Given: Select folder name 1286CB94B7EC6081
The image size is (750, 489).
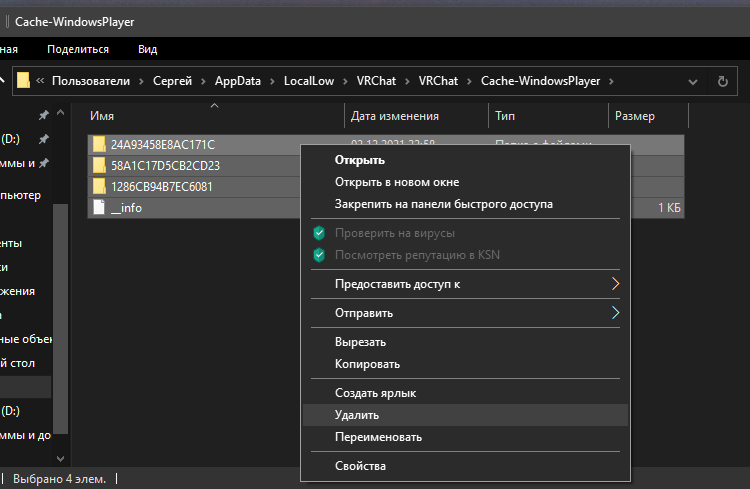Looking at the screenshot, I should coord(162,187).
